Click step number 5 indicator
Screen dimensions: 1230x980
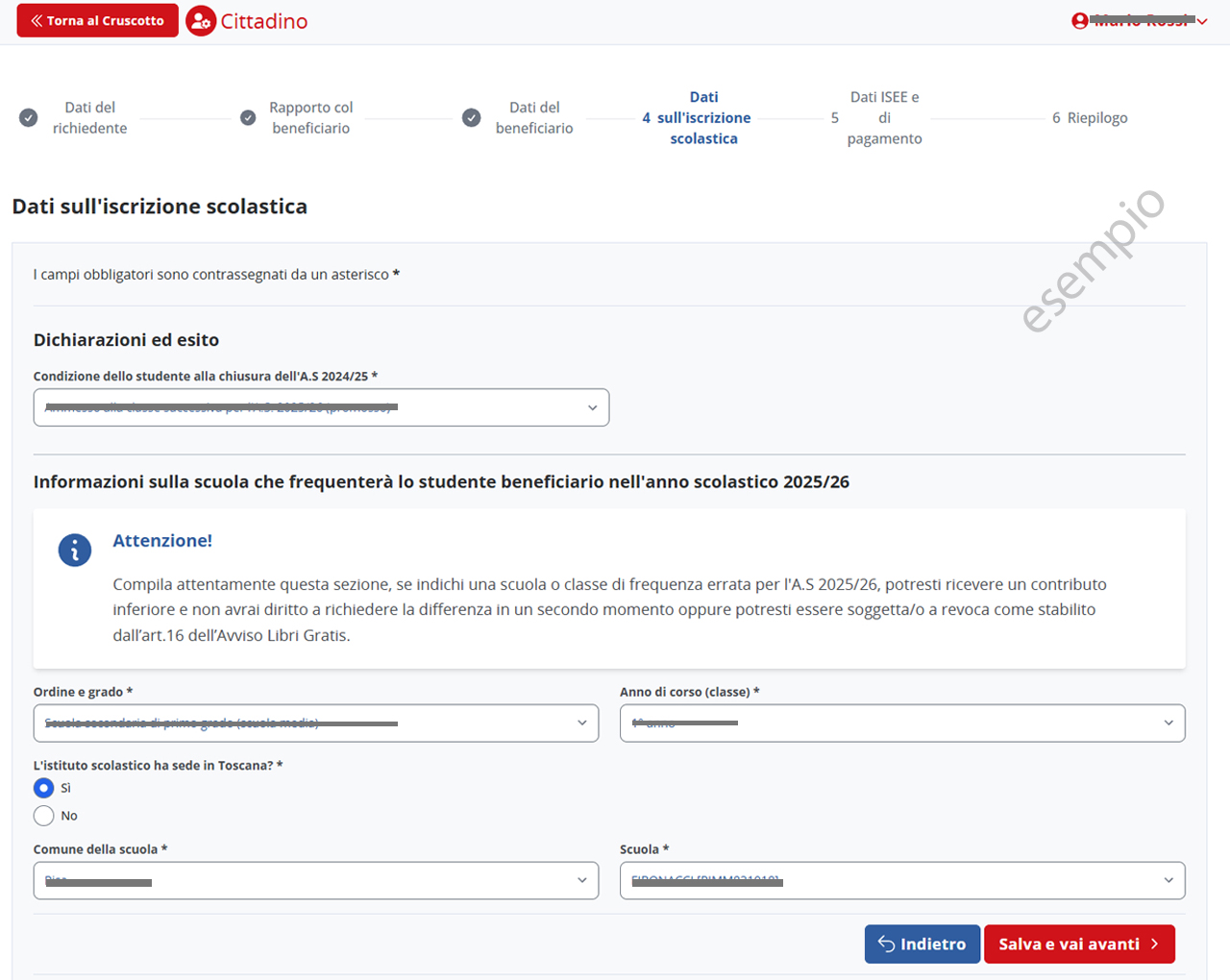834,118
